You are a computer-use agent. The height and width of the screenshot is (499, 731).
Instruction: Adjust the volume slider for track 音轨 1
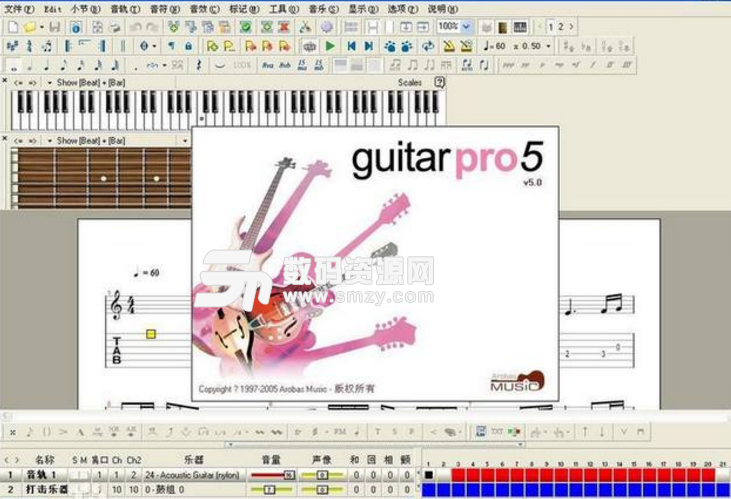[x=273, y=475]
